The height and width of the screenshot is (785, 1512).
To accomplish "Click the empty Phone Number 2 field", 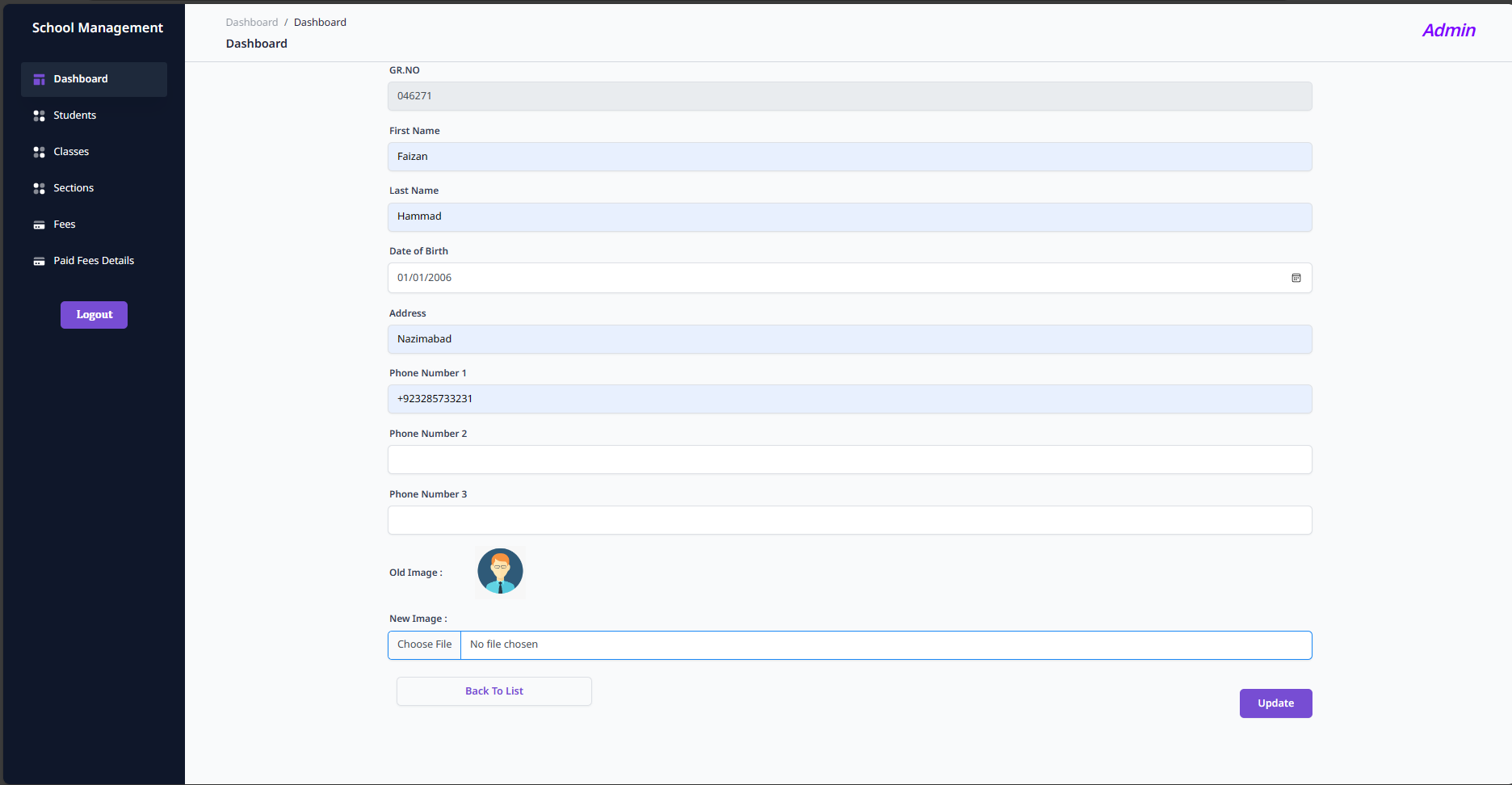I will click(x=849, y=460).
